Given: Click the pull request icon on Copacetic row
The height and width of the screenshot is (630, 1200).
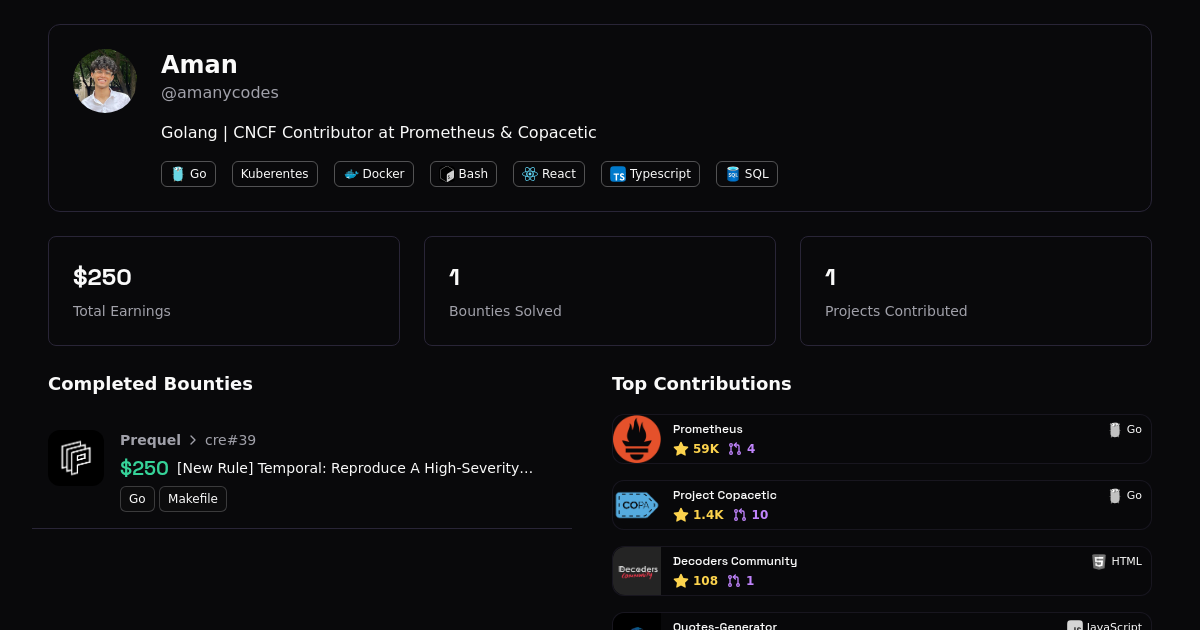Looking at the screenshot, I should [740, 515].
